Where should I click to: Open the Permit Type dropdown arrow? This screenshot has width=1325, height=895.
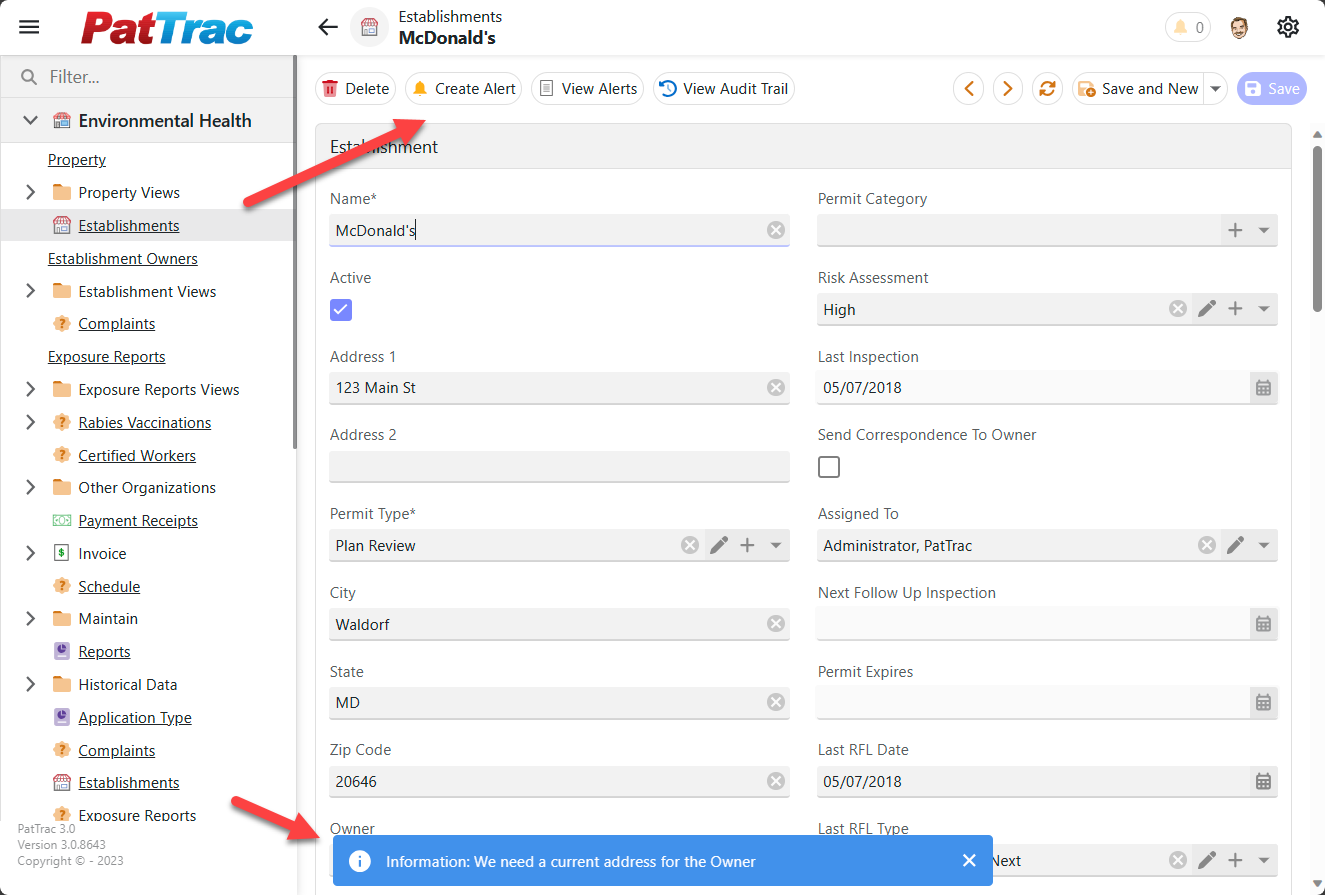coord(776,545)
